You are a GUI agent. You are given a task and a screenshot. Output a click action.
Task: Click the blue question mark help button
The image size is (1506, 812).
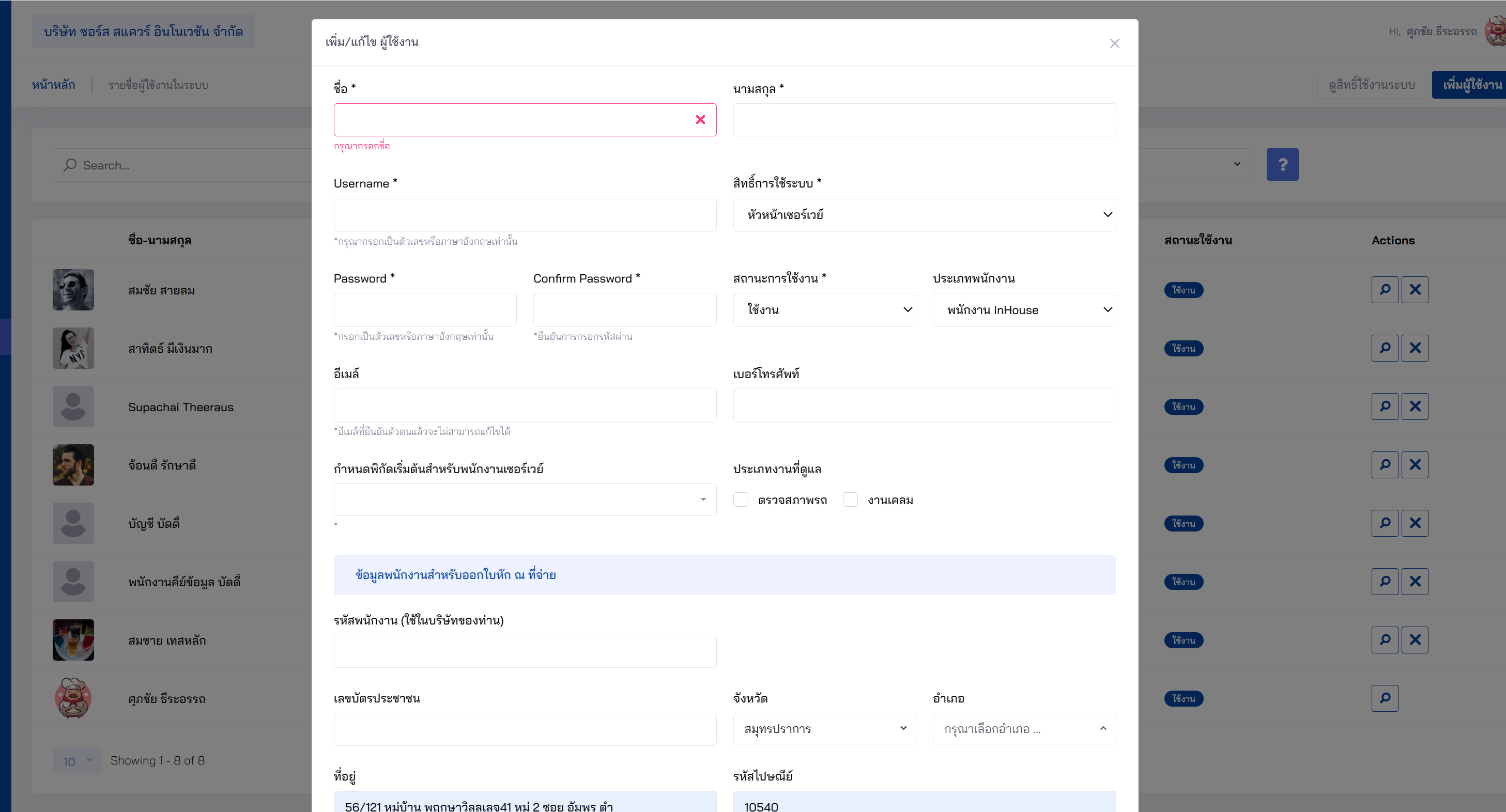[x=1282, y=165]
